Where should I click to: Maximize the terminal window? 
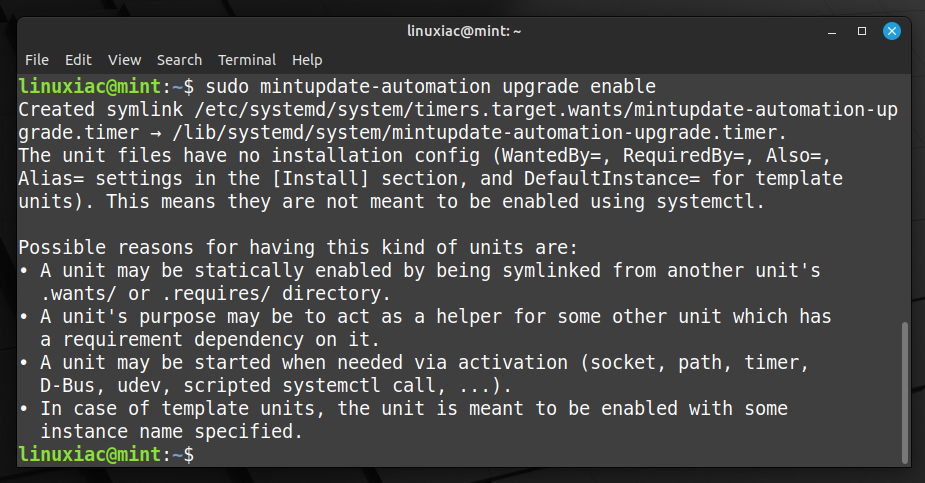(x=862, y=31)
